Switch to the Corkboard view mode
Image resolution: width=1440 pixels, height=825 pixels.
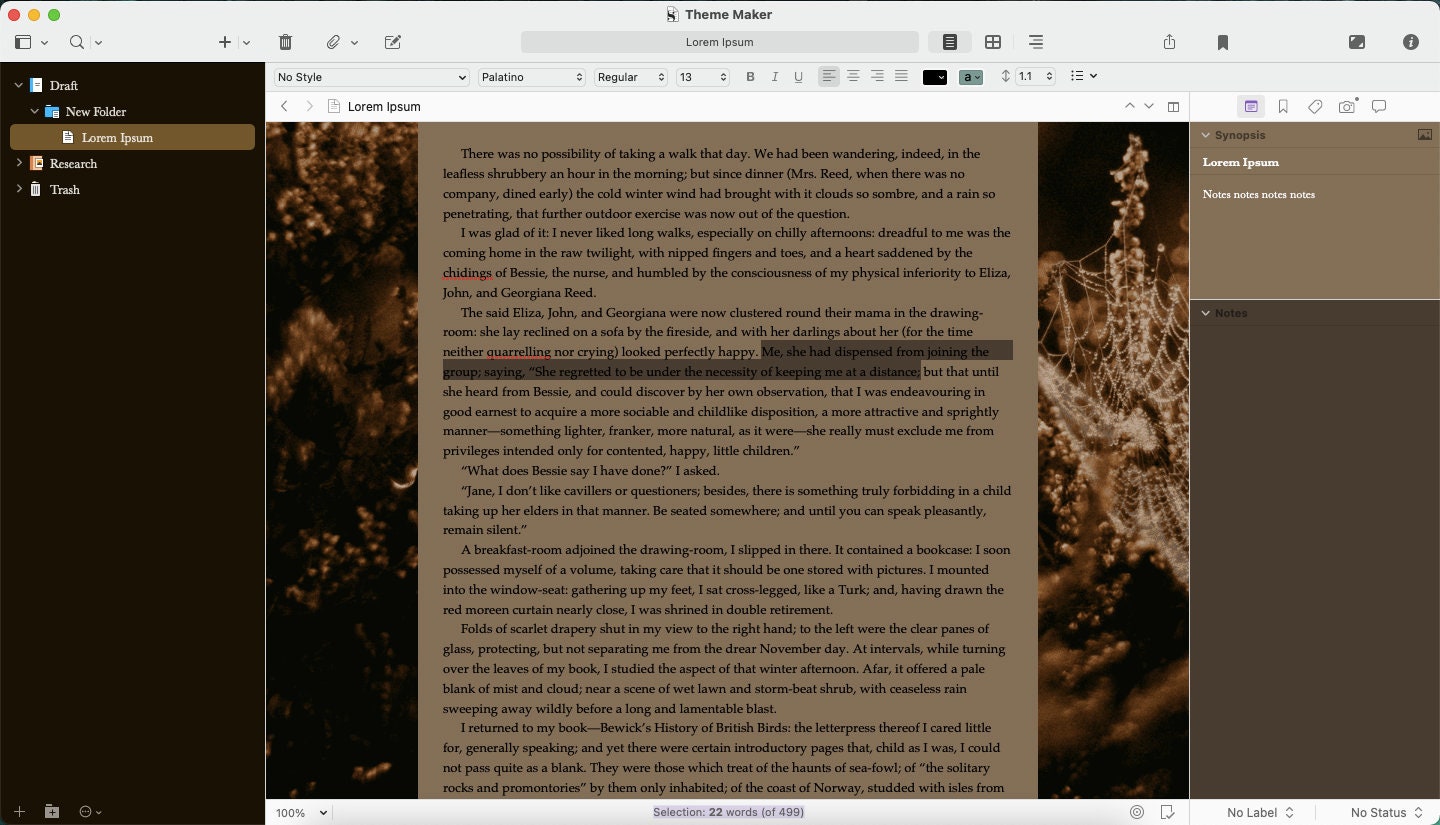[x=993, y=42]
